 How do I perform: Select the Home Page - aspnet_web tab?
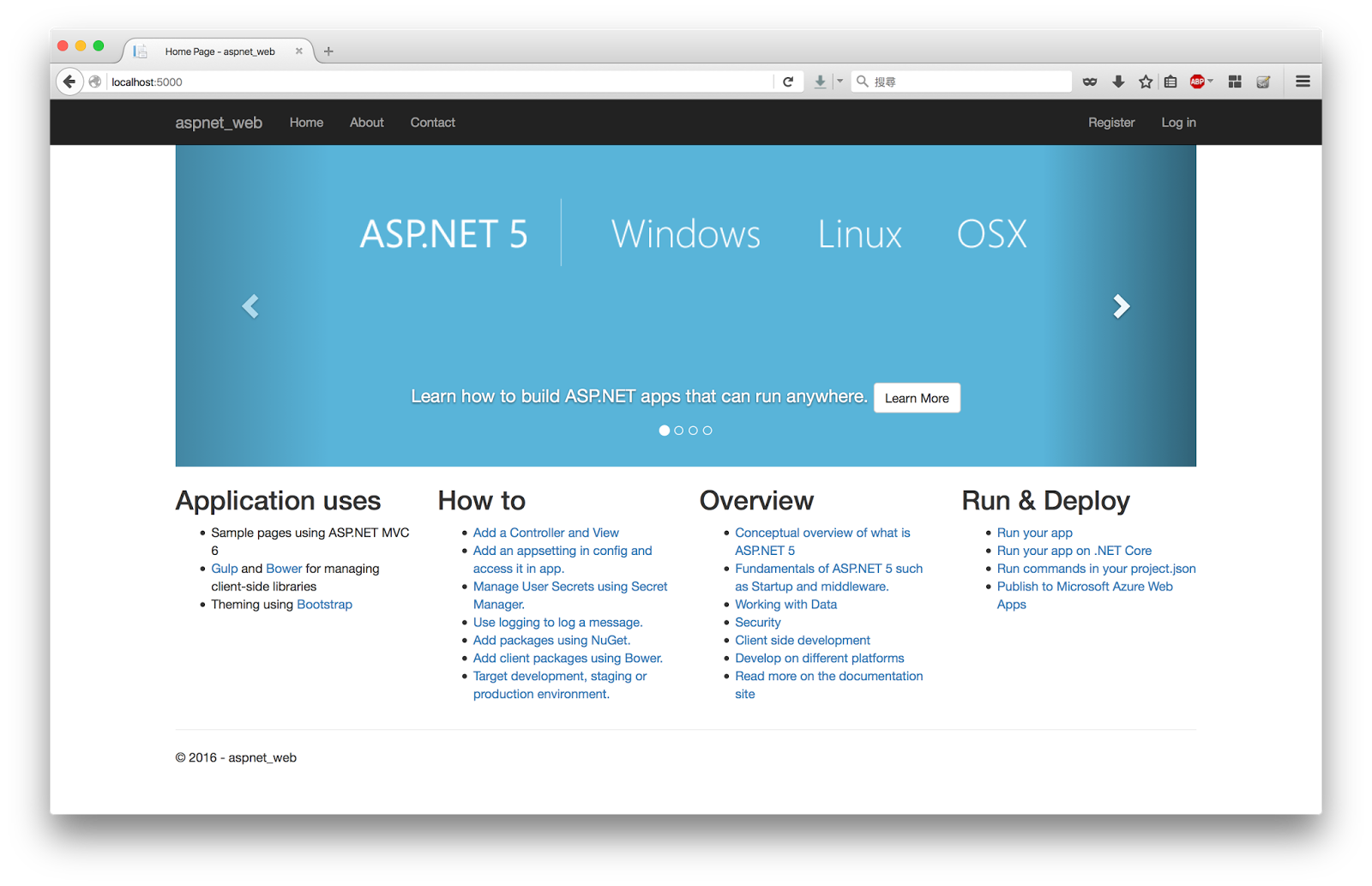(x=220, y=51)
